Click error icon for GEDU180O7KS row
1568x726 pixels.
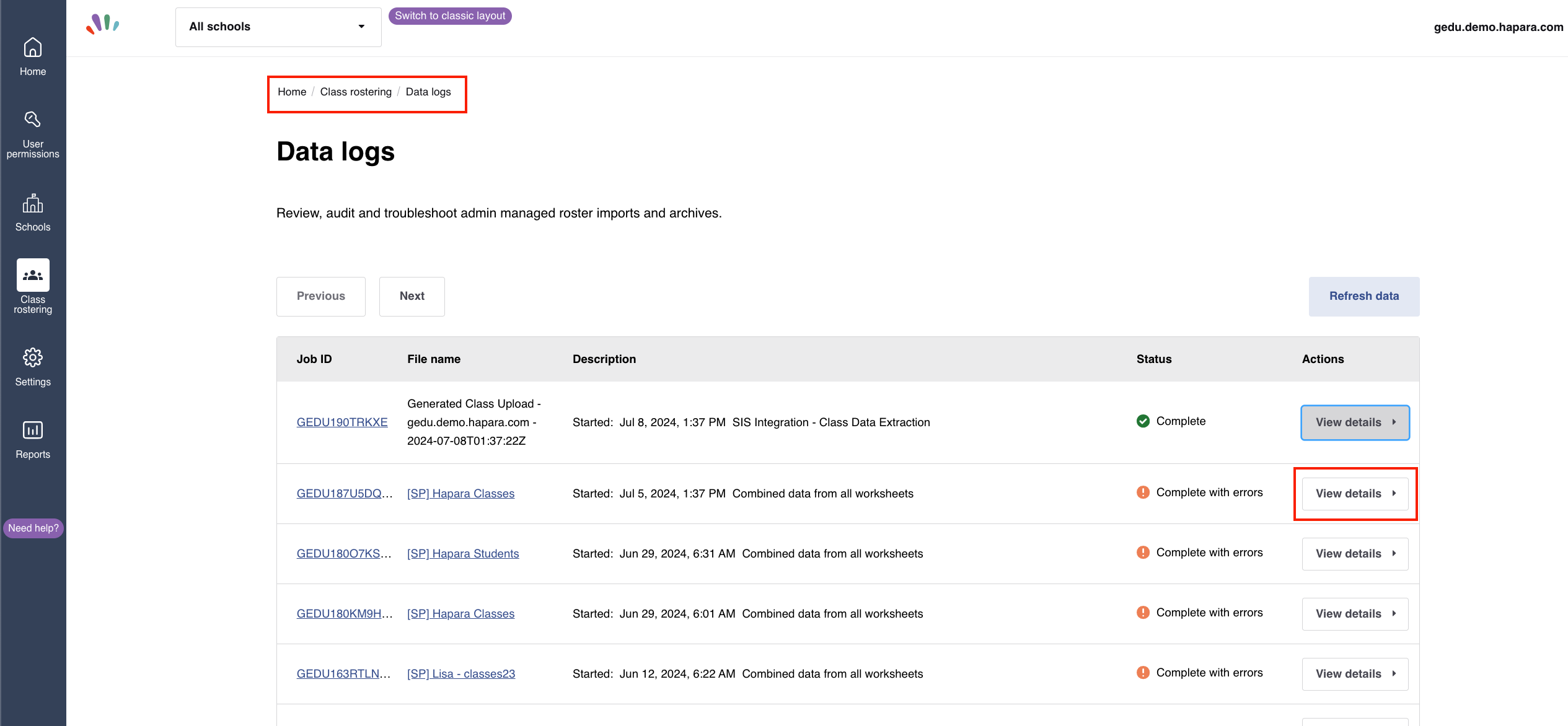tap(1143, 553)
